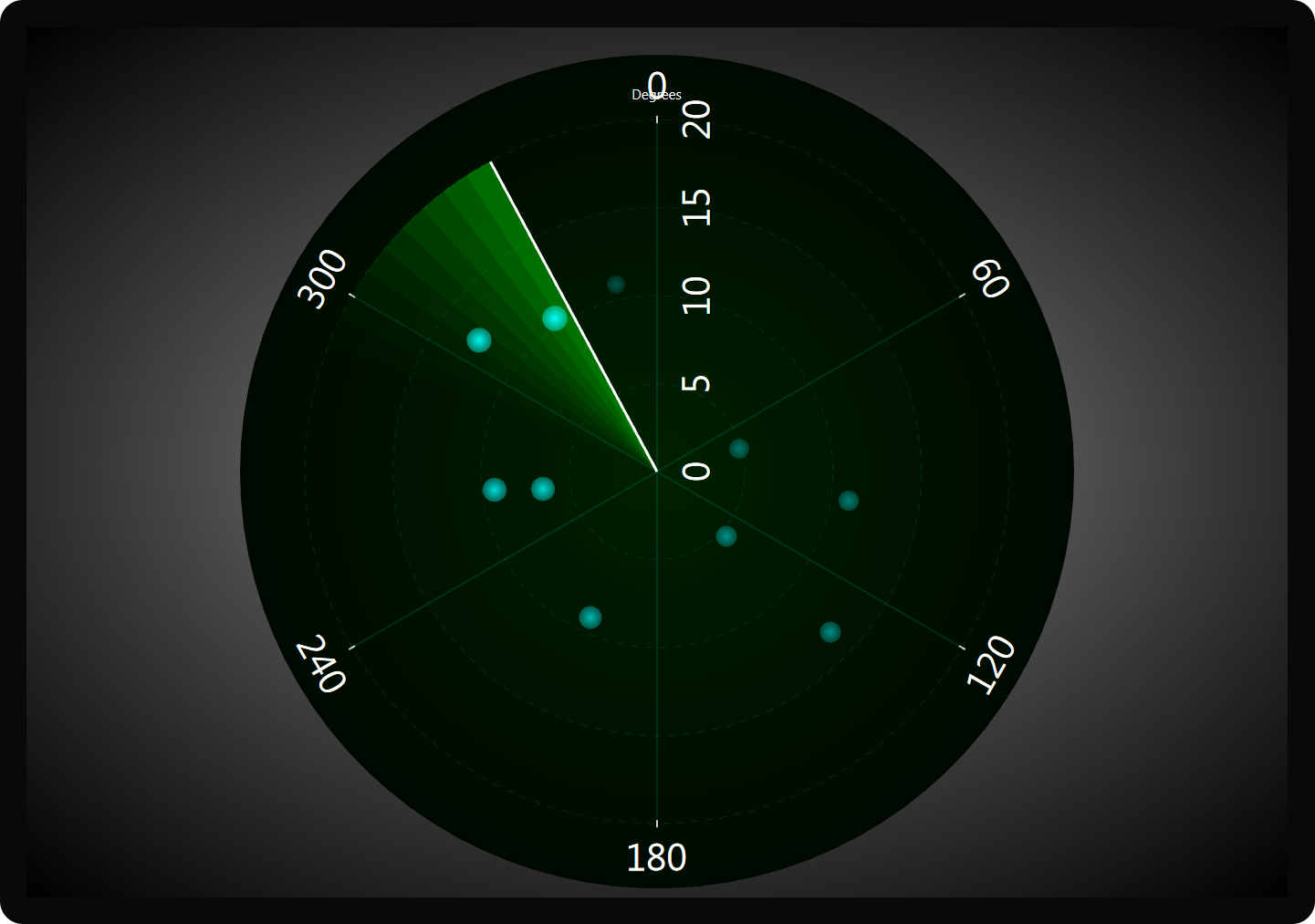Select the blip just below the 120 spoke near center
The height and width of the screenshot is (924, 1315).
[x=726, y=536]
